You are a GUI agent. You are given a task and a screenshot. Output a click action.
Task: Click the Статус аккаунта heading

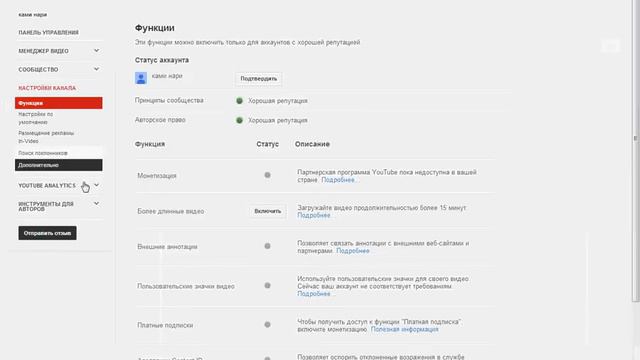tap(162, 60)
